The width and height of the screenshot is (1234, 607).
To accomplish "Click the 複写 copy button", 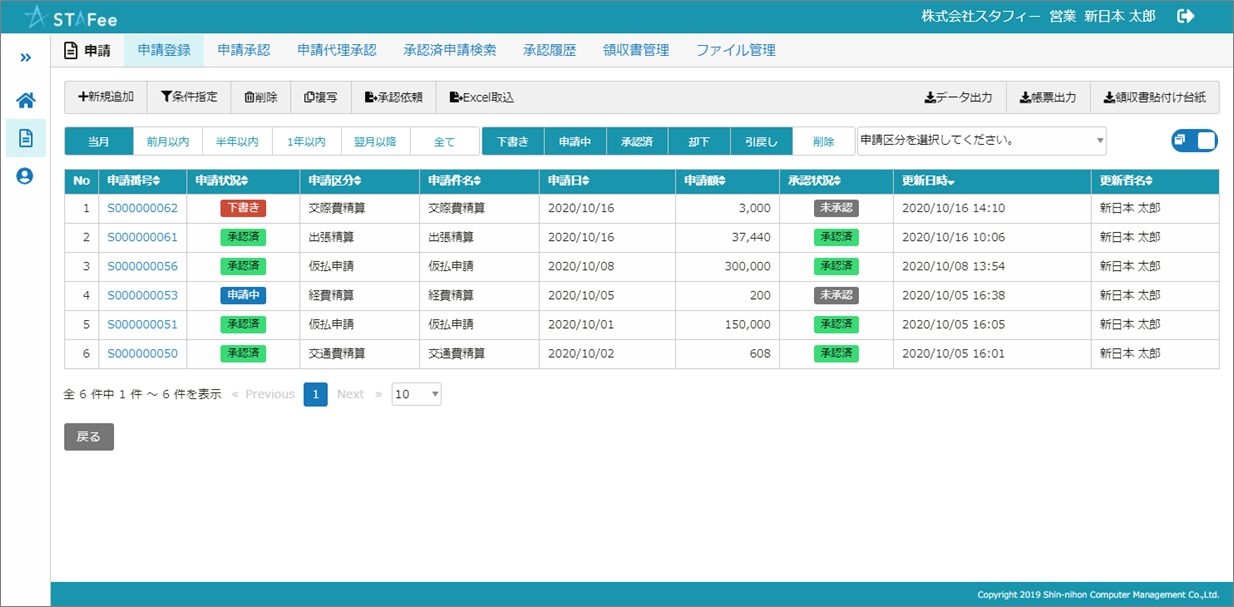I will pyautogui.click(x=320, y=97).
